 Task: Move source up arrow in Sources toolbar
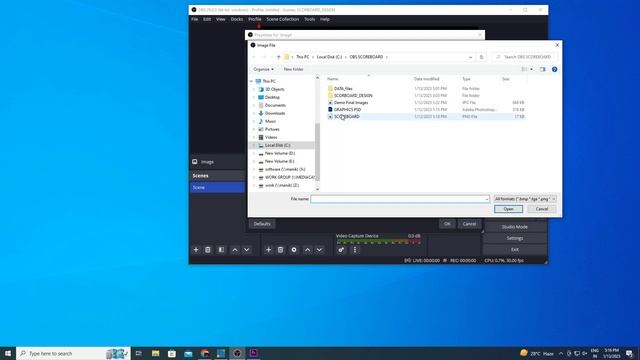click(x=308, y=250)
